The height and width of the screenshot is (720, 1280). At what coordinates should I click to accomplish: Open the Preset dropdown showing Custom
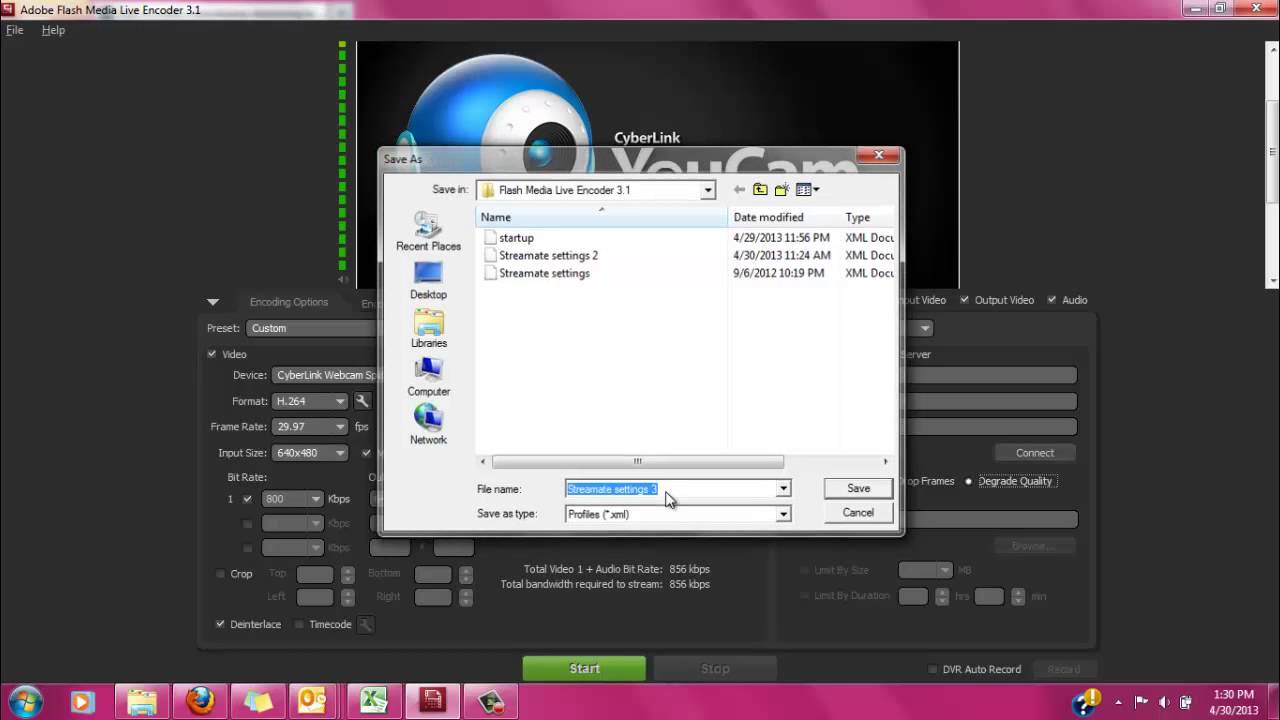point(313,328)
